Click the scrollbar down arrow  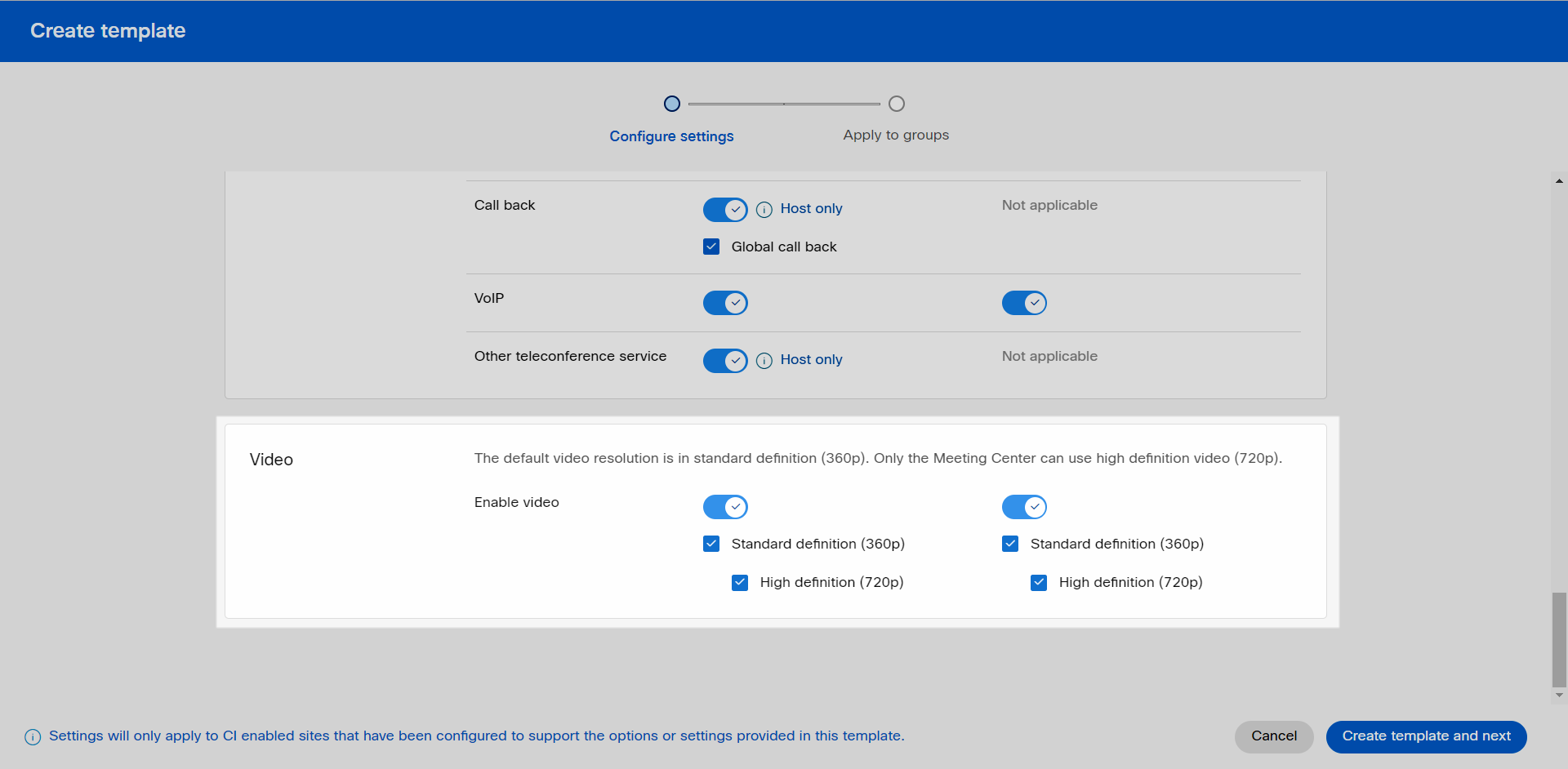(x=1559, y=696)
